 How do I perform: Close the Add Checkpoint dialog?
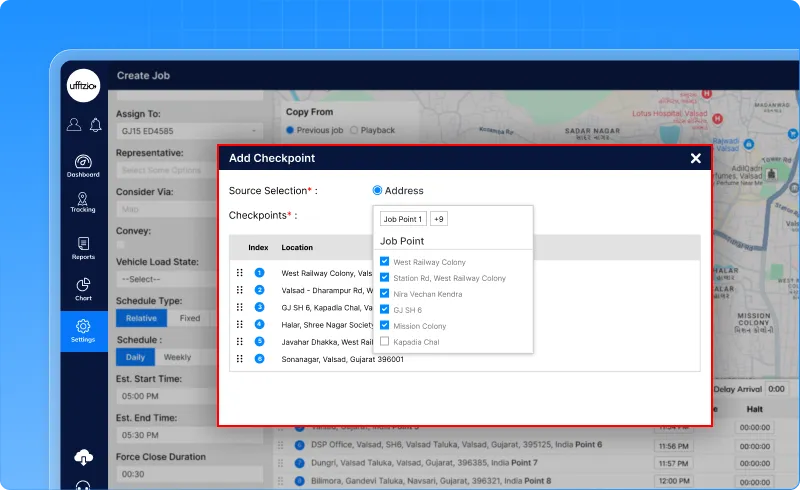click(696, 158)
